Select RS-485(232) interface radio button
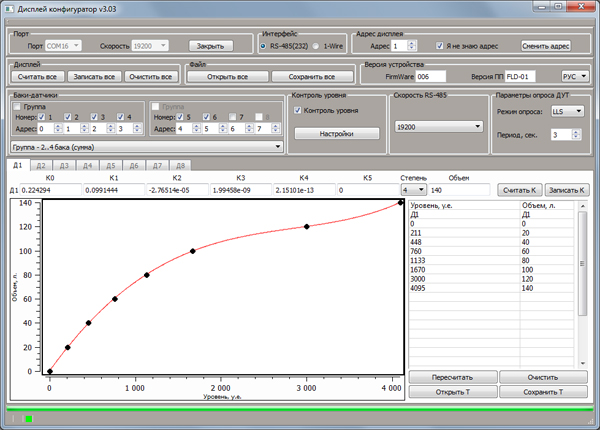 point(263,46)
